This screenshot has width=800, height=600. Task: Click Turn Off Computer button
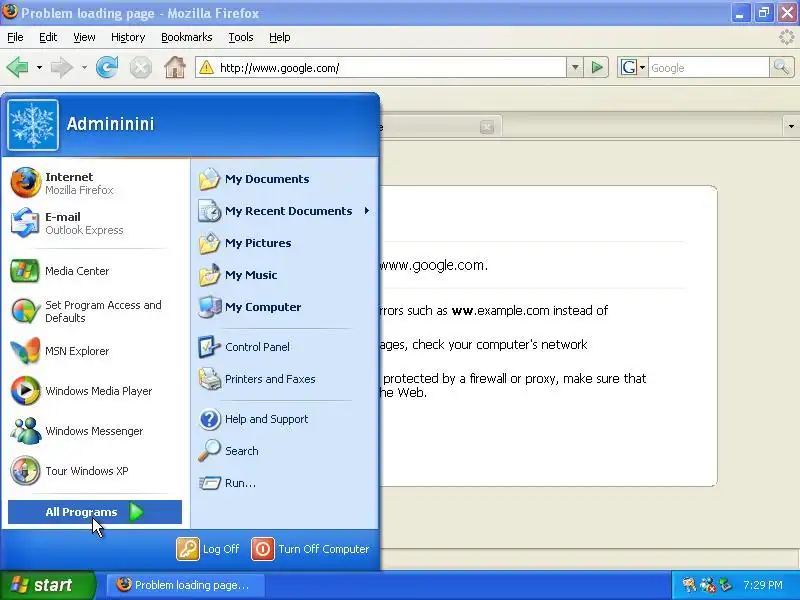click(310, 549)
